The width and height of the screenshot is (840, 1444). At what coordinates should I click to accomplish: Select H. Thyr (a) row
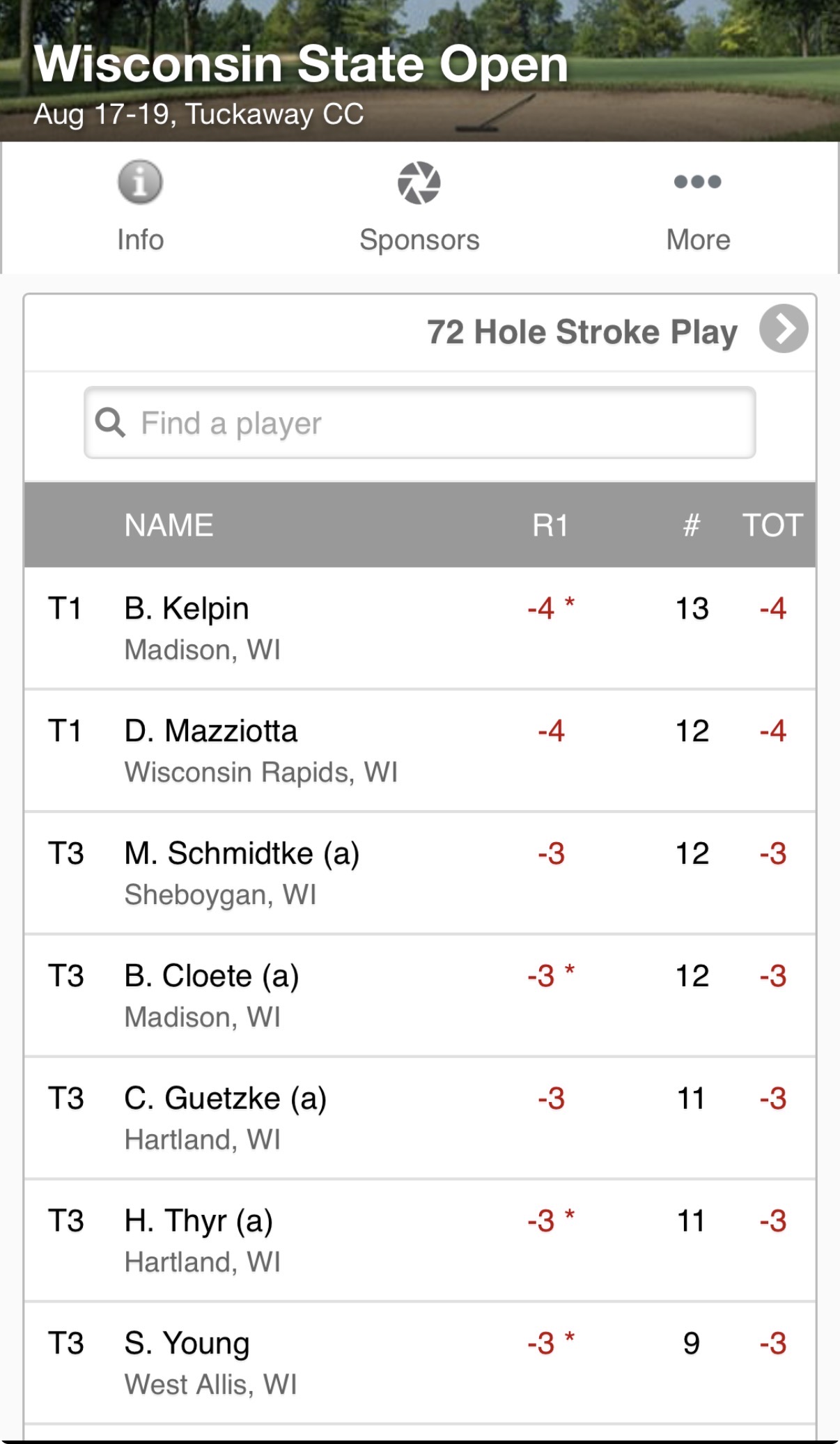point(420,1241)
